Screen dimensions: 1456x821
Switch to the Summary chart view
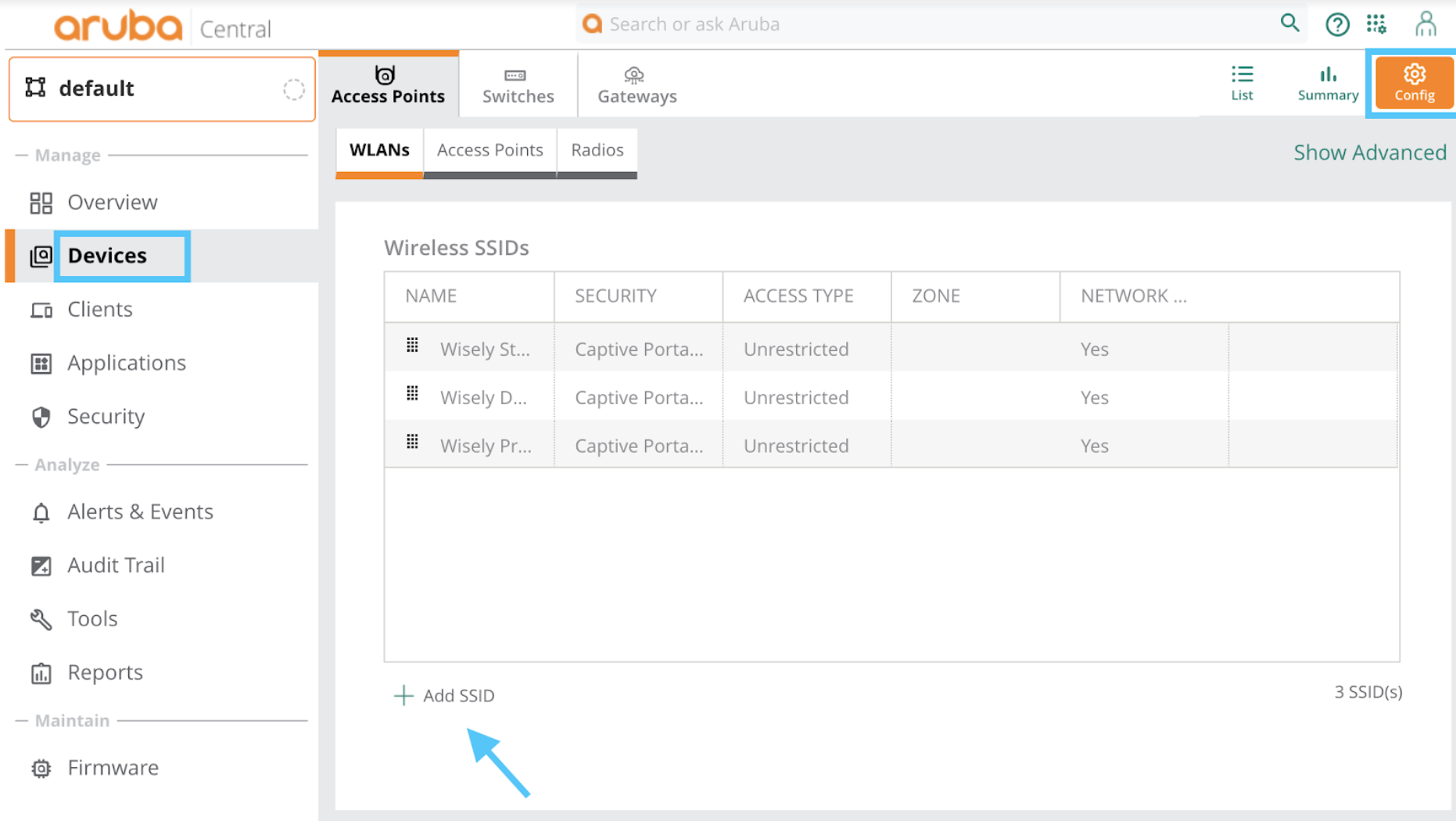click(1328, 83)
